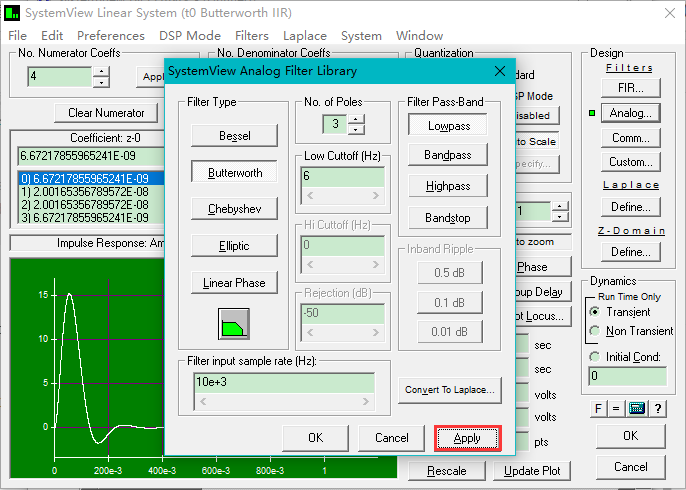Click the Laplace Define button
Screen dimensions: 686x490
point(630,206)
